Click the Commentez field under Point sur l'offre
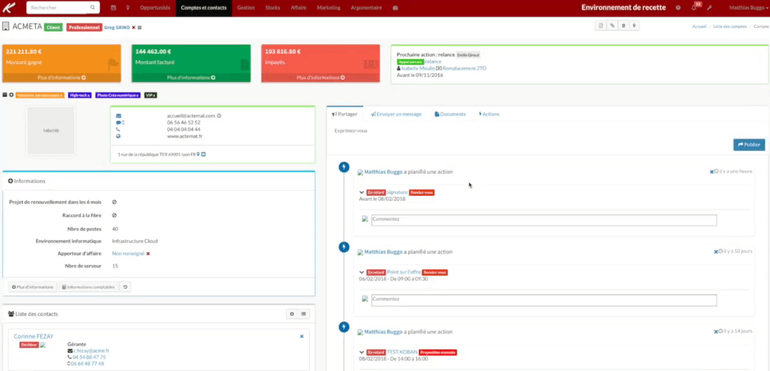The width and height of the screenshot is (770, 371). coord(544,300)
